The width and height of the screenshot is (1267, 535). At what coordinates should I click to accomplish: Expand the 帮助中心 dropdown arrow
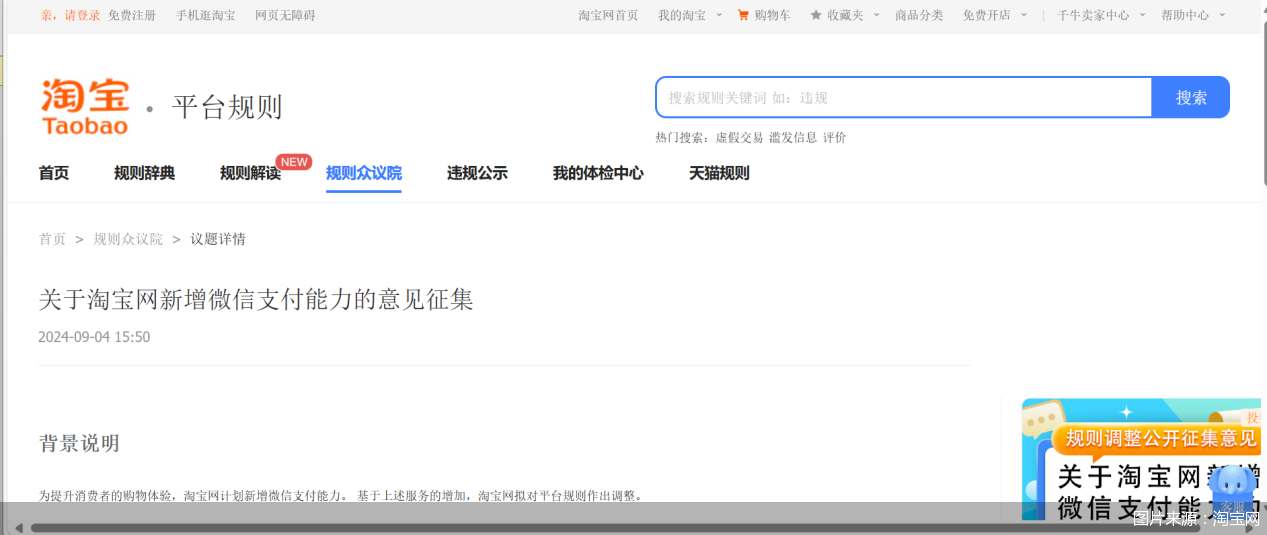tap(1222, 15)
